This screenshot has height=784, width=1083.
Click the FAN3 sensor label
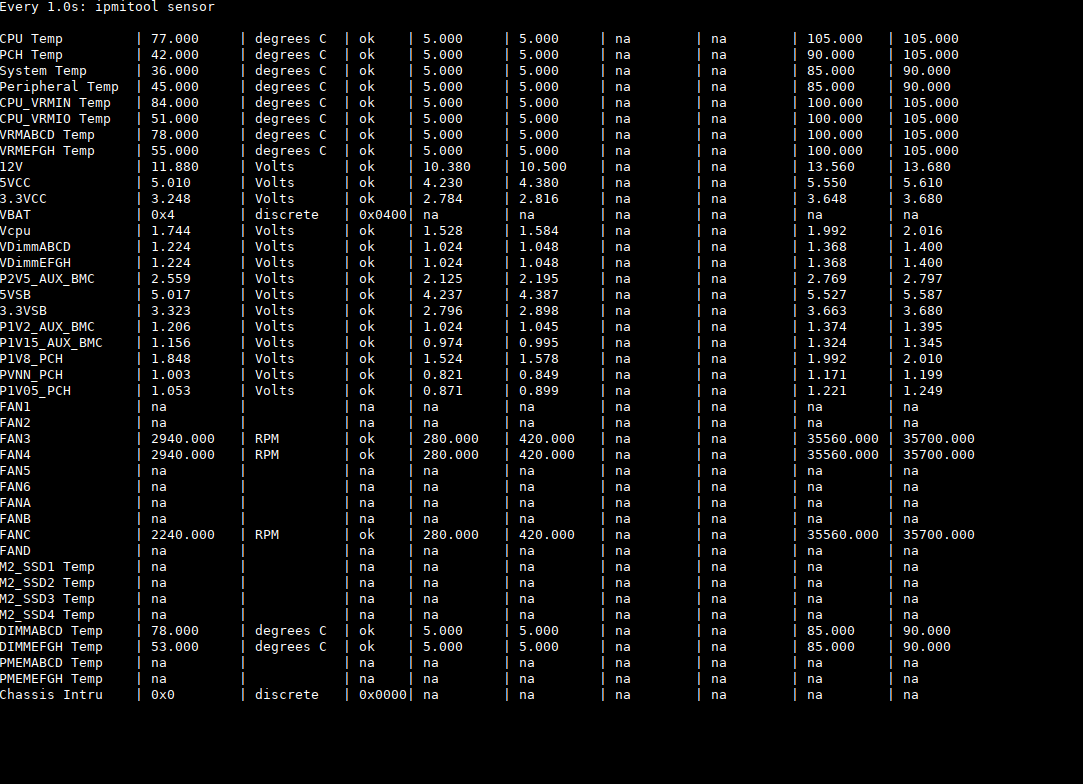point(15,439)
